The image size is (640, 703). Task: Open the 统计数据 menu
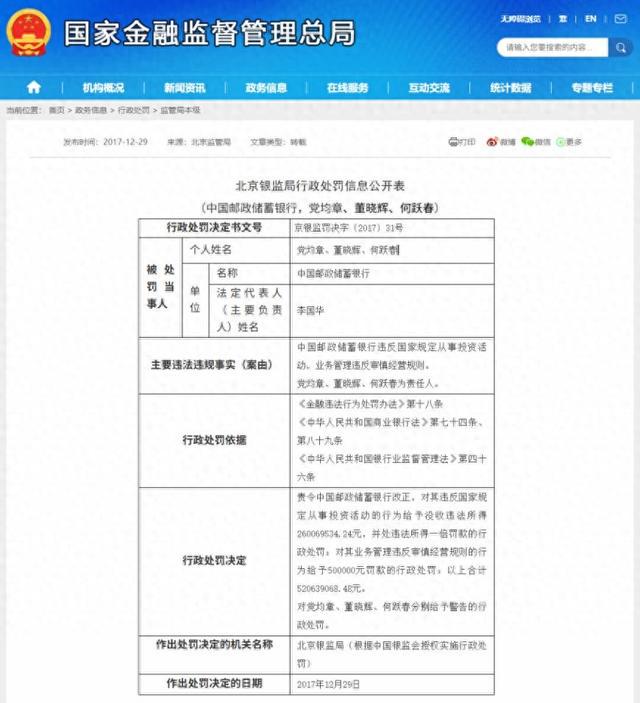(511, 88)
